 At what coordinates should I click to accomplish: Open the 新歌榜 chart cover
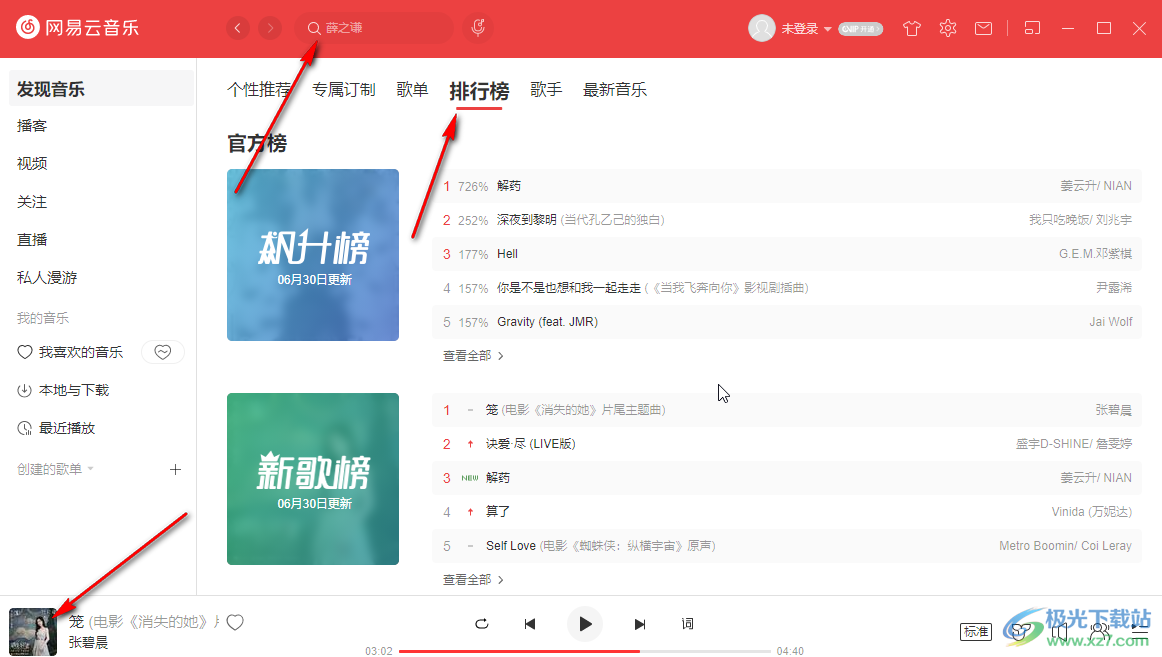(313, 478)
